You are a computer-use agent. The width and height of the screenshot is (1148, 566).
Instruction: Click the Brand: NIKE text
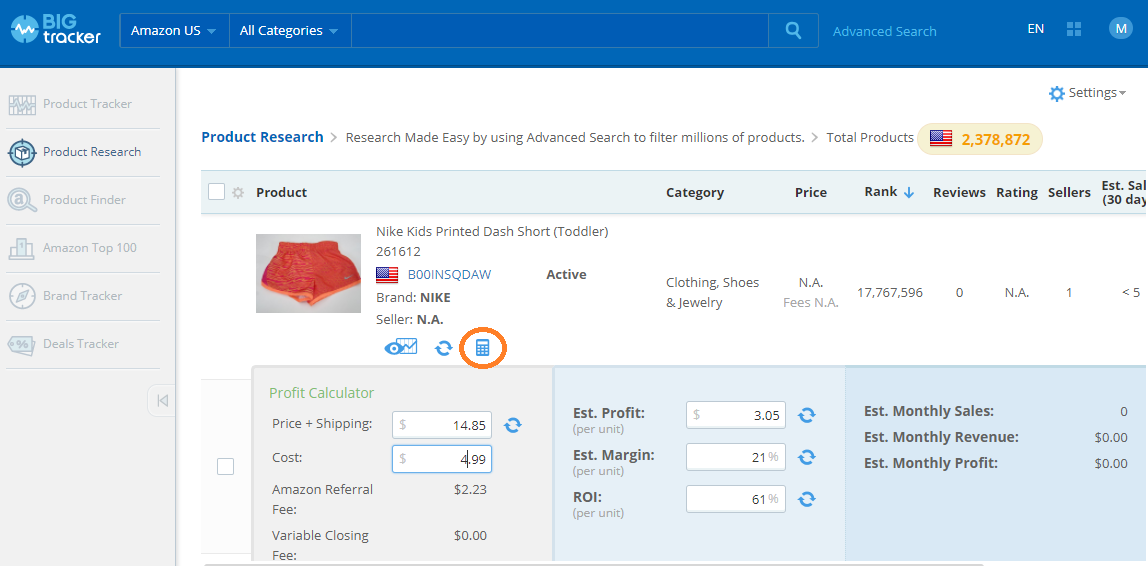[414, 298]
